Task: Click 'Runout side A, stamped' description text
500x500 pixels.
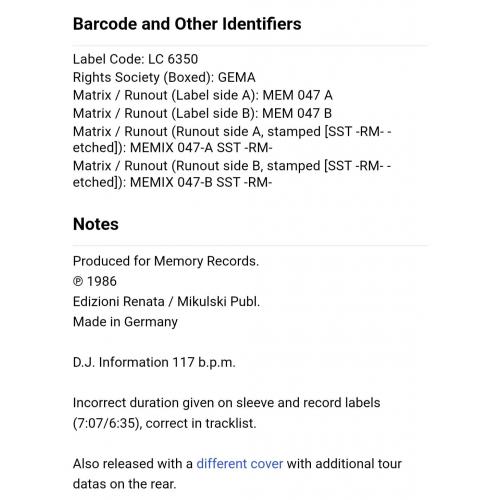Action: tap(248, 131)
